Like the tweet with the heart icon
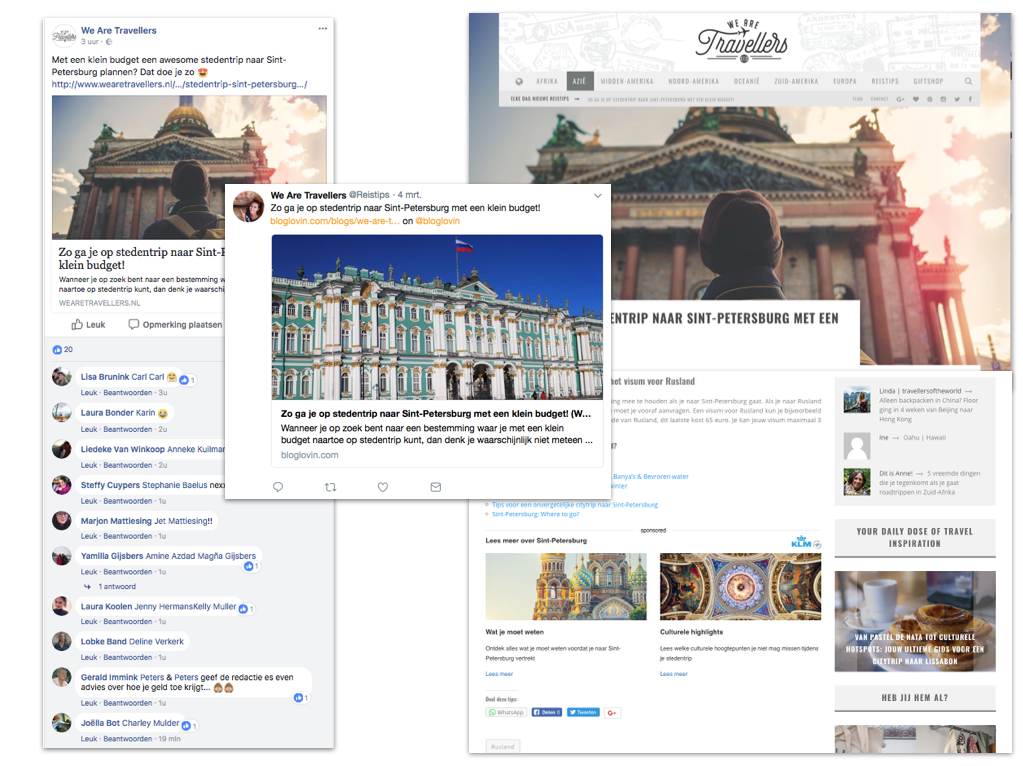 (383, 487)
